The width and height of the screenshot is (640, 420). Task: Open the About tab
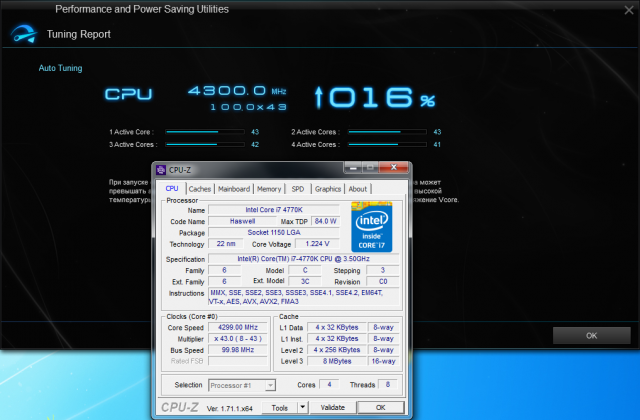pos(358,189)
